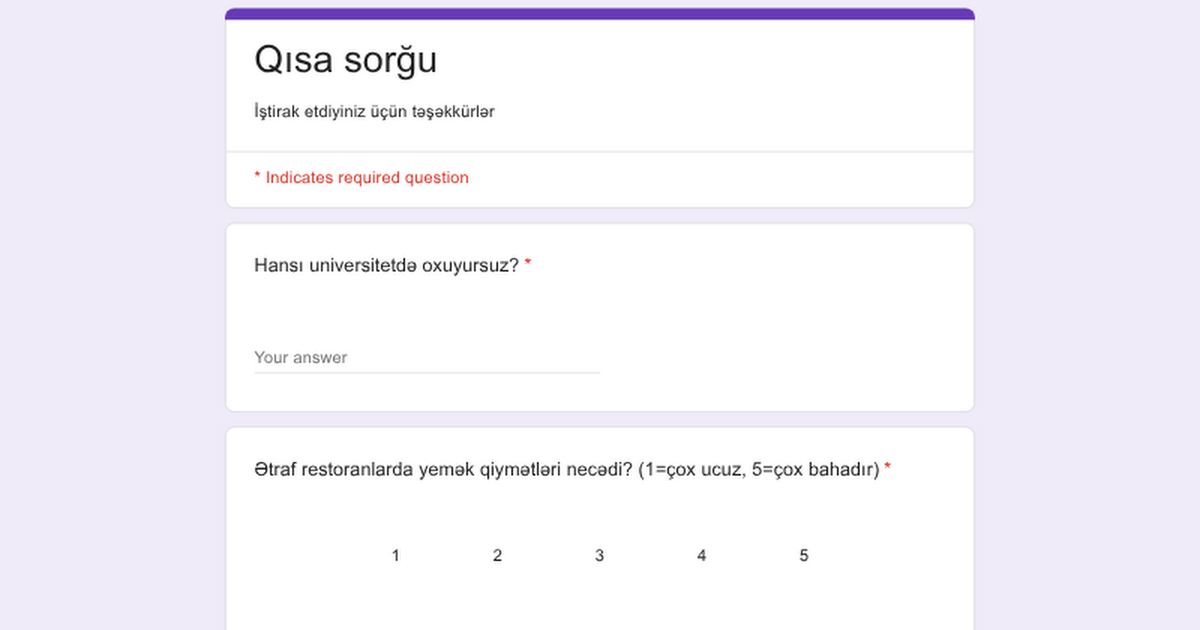Viewport: 1200px width, 630px height.
Task: Select rating 1 on the price scale
Action: [x=396, y=556]
